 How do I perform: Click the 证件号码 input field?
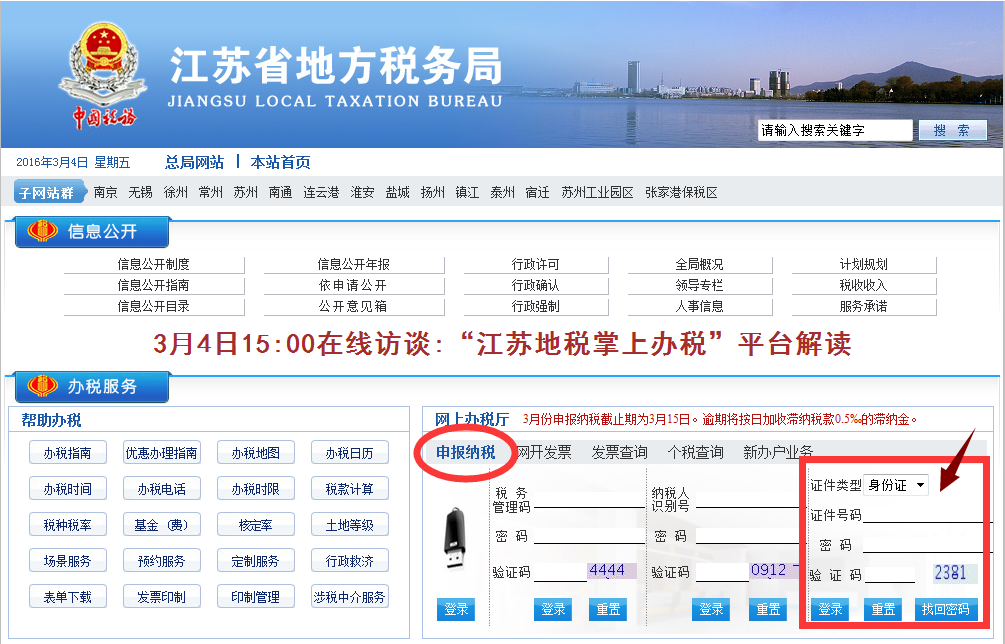(x=923, y=514)
